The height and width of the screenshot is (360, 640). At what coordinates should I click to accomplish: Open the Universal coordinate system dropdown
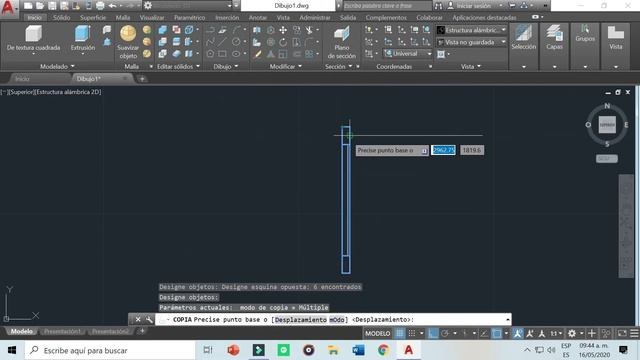pyautogui.click(x=407, y=53)
